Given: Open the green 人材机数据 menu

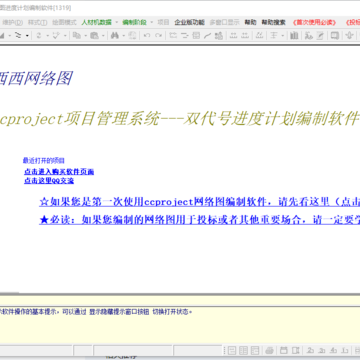Looking at the screenshot, I should (97, 22).
